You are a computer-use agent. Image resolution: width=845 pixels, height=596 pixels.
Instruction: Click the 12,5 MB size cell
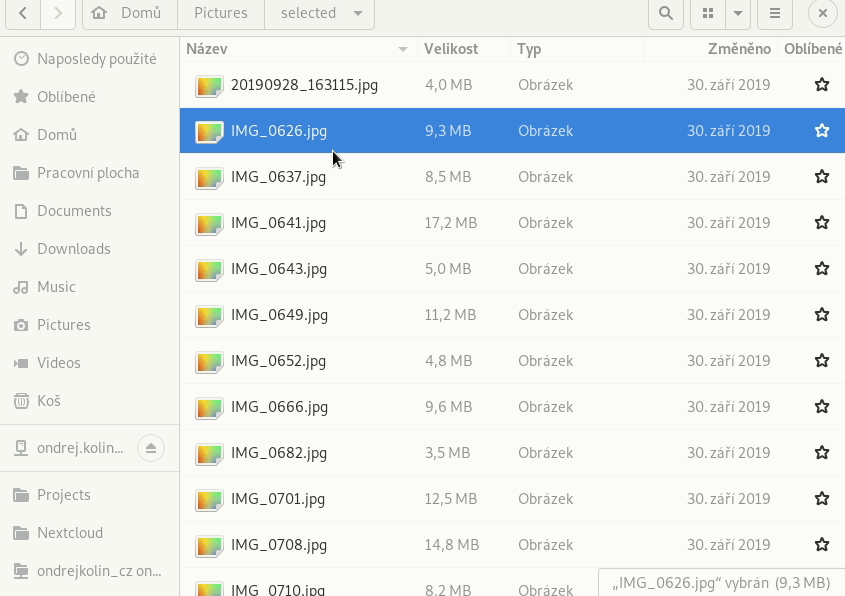(451, 498)
